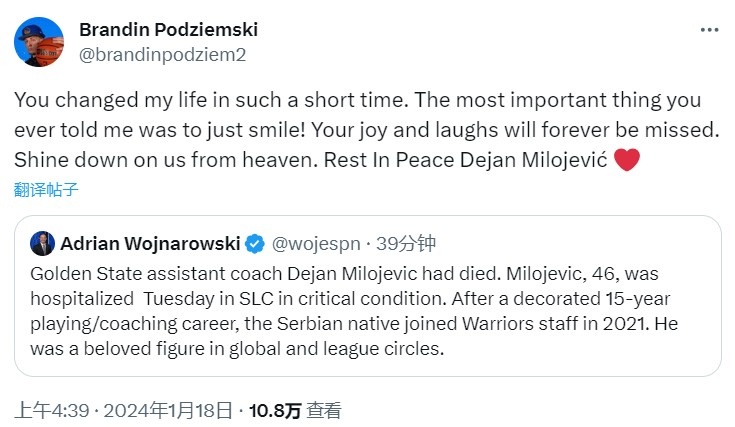Click the blue verified badge
This screenshot has height=427, width=735.
(x=256, y=243)
